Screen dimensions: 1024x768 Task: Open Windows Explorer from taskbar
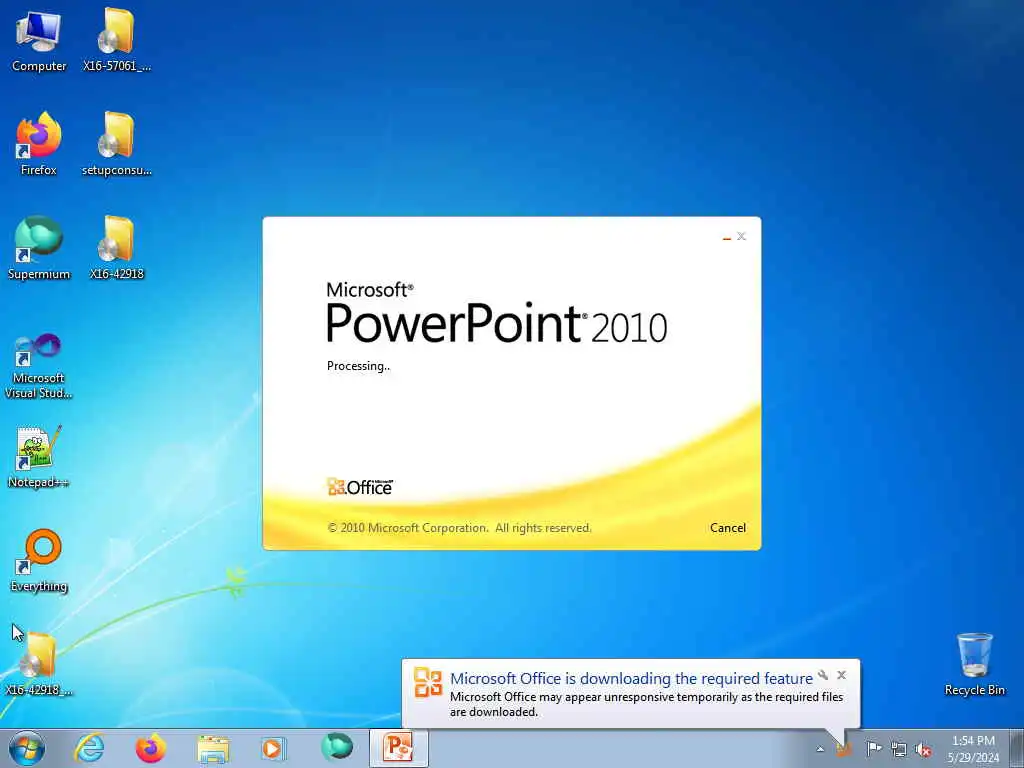pyautogui.click(x=212, y=748)
